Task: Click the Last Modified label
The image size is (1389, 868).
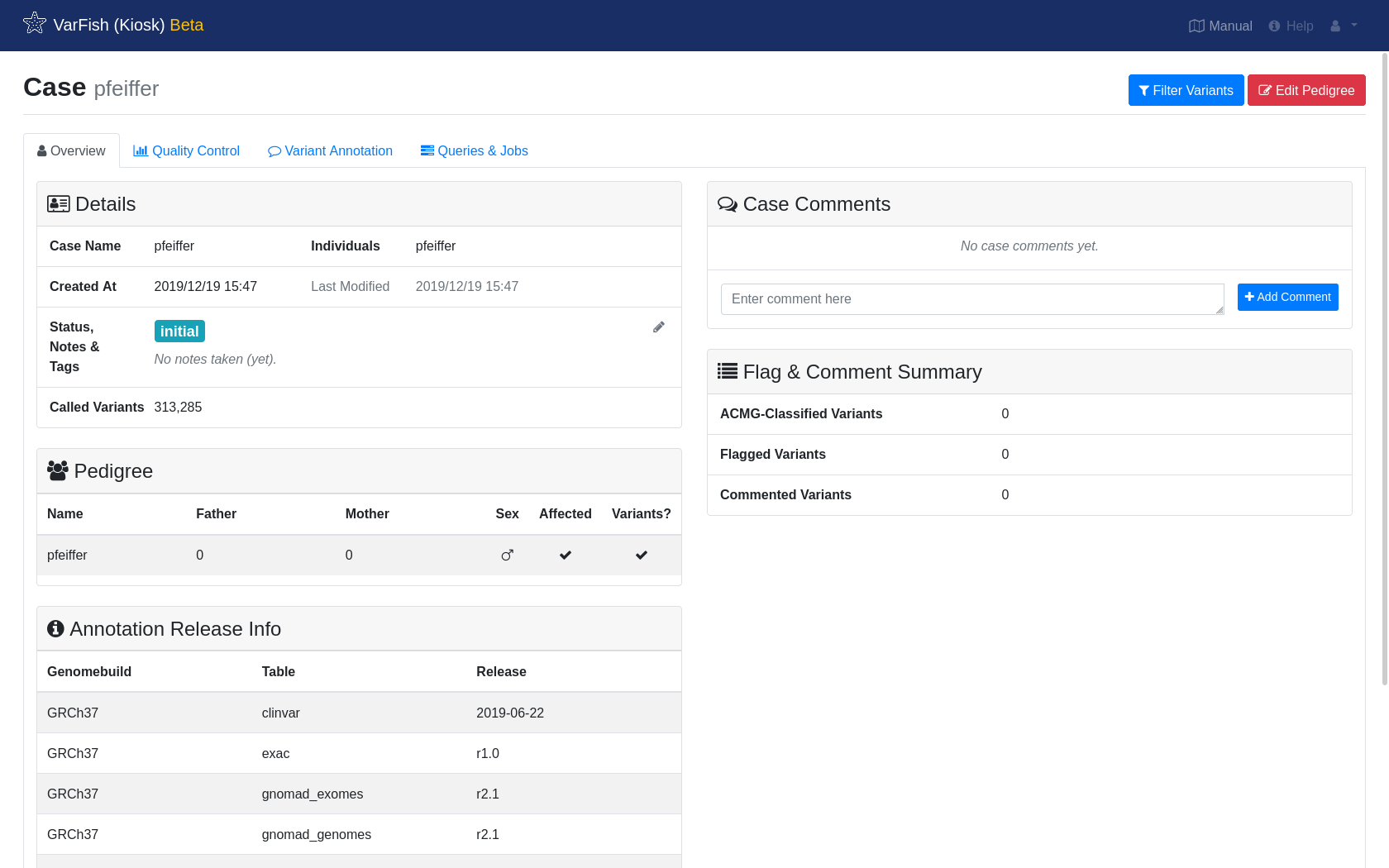Action: coord(350,286)
